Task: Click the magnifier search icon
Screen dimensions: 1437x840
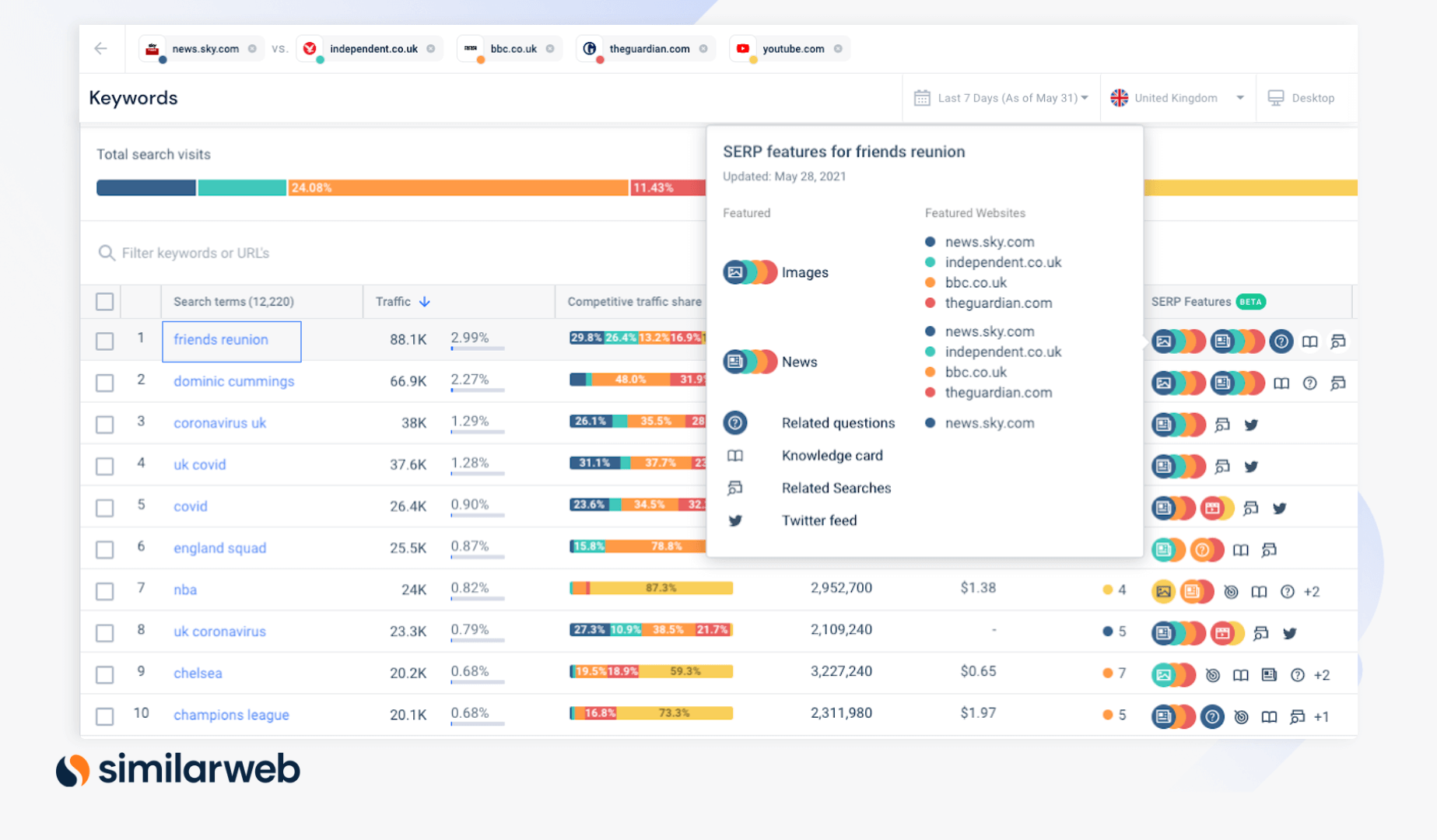Action: click(x=106, y=253)
